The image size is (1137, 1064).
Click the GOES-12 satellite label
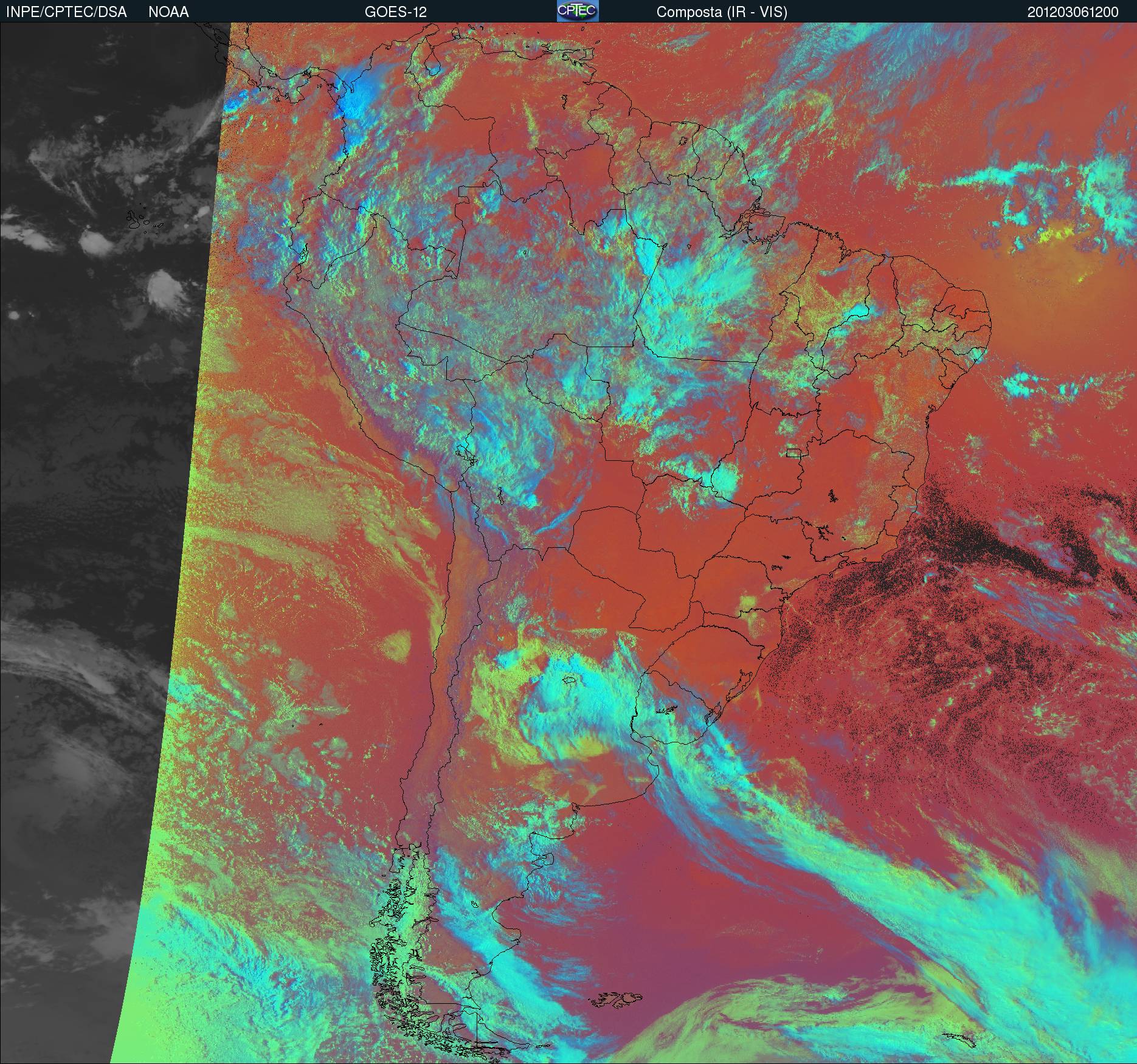(395, 12)
